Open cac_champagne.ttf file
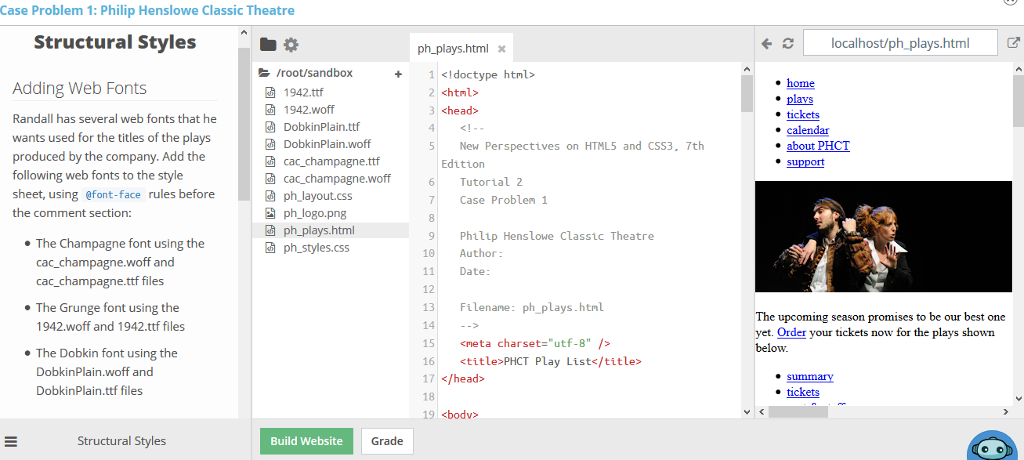The width and height of the screenshot is (1024, 460). tap(330, 161)
